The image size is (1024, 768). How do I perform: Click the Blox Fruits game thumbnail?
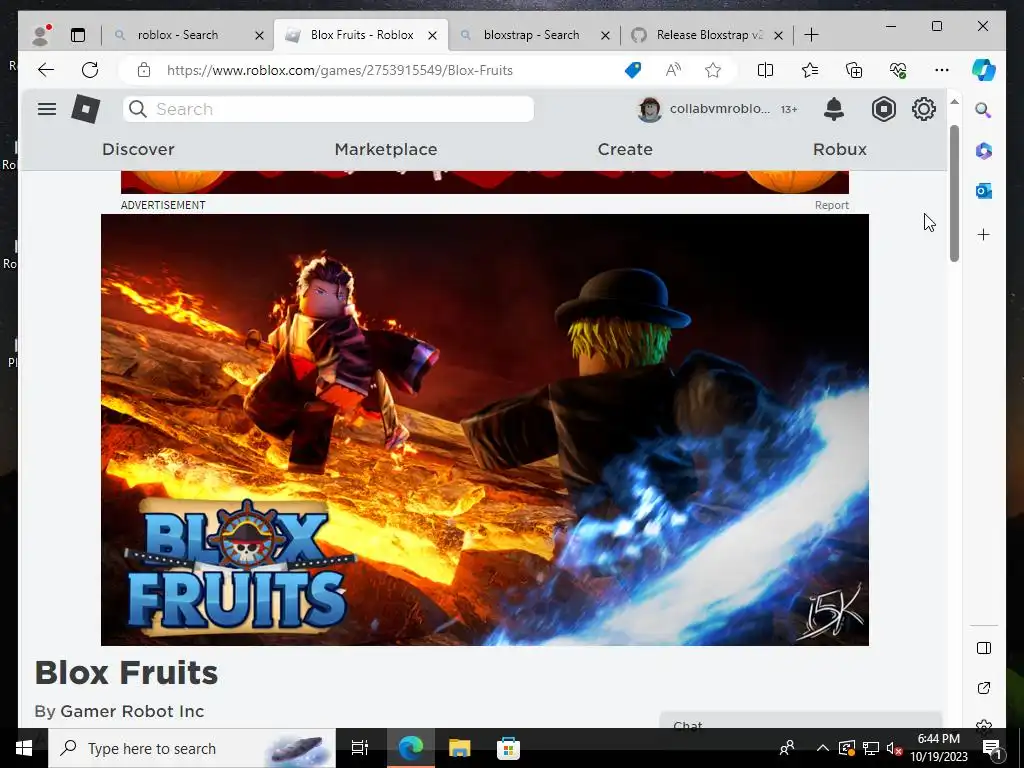pos(485,430)
